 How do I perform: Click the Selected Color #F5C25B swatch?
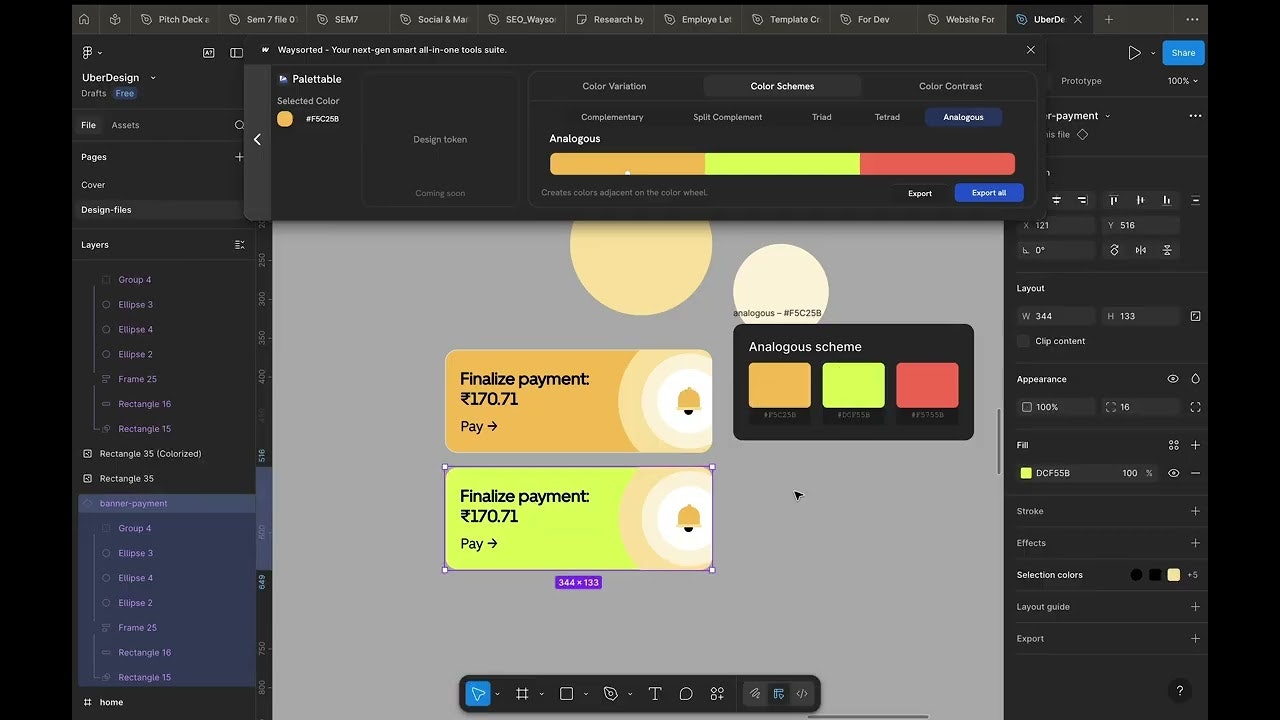(285, 119)
